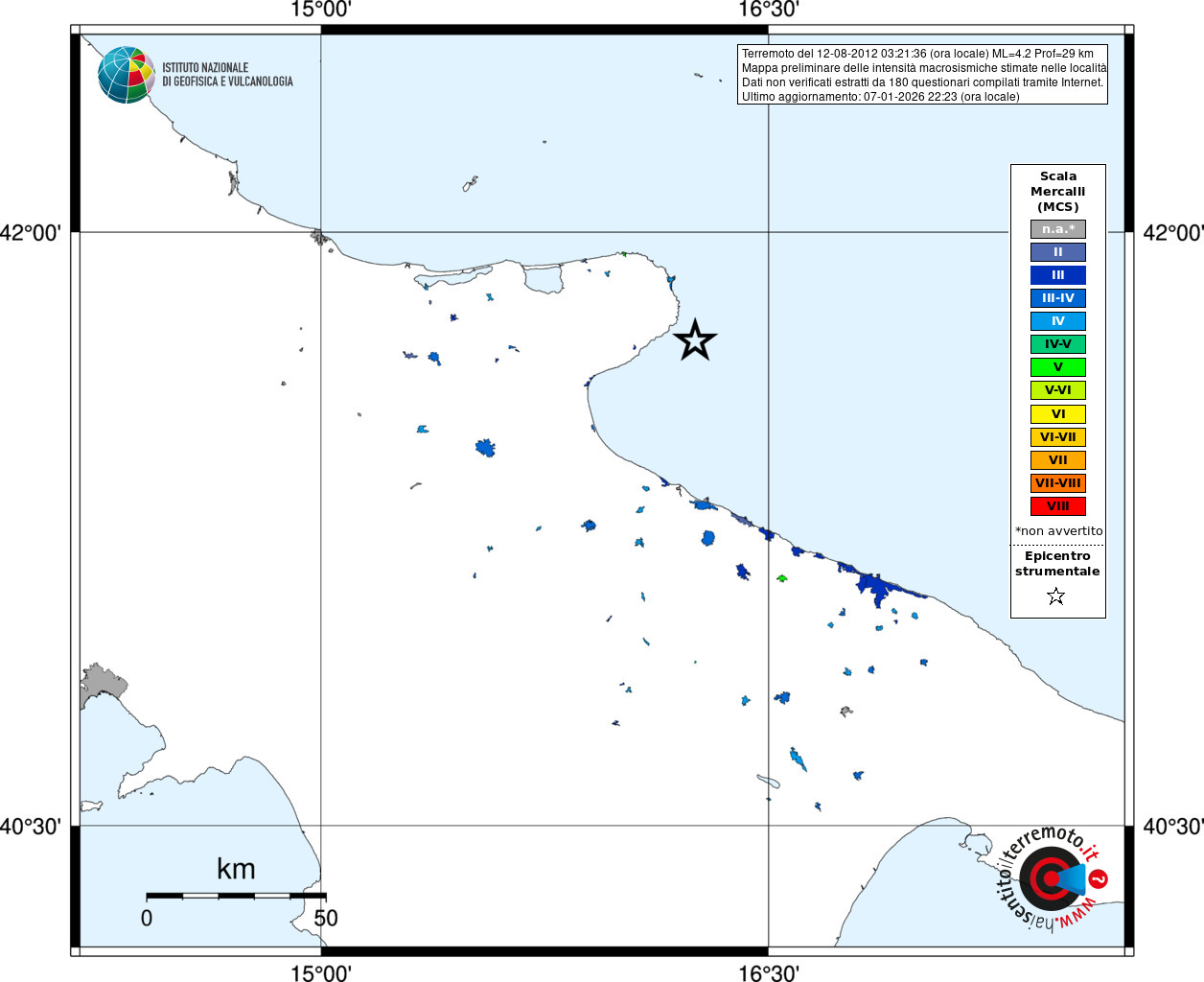
Task: Click the legend epicentro strumentale star
Action: click(1056, 596)
